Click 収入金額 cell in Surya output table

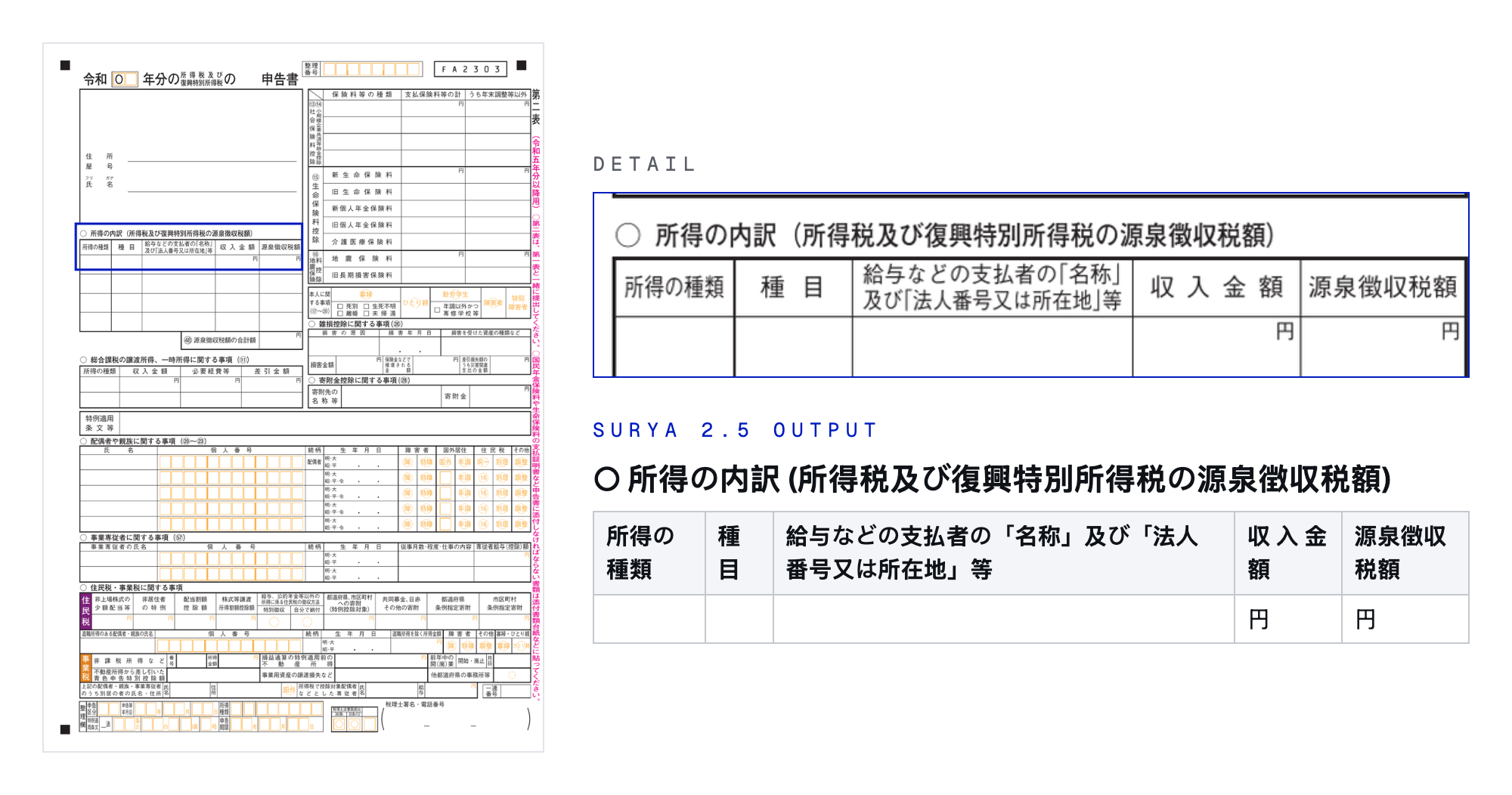point(1288,552)
